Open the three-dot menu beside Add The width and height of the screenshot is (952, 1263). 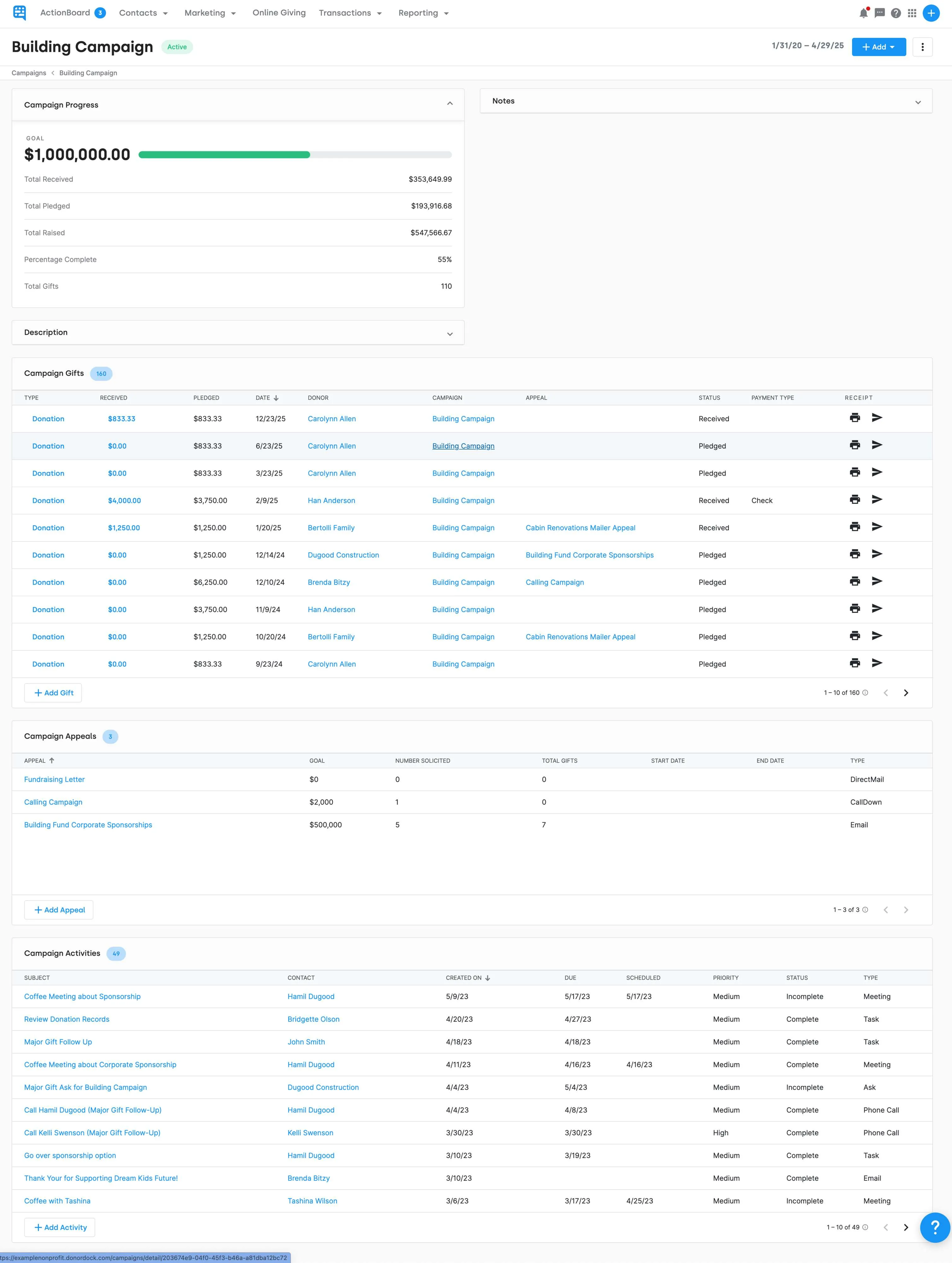[922, 47]
